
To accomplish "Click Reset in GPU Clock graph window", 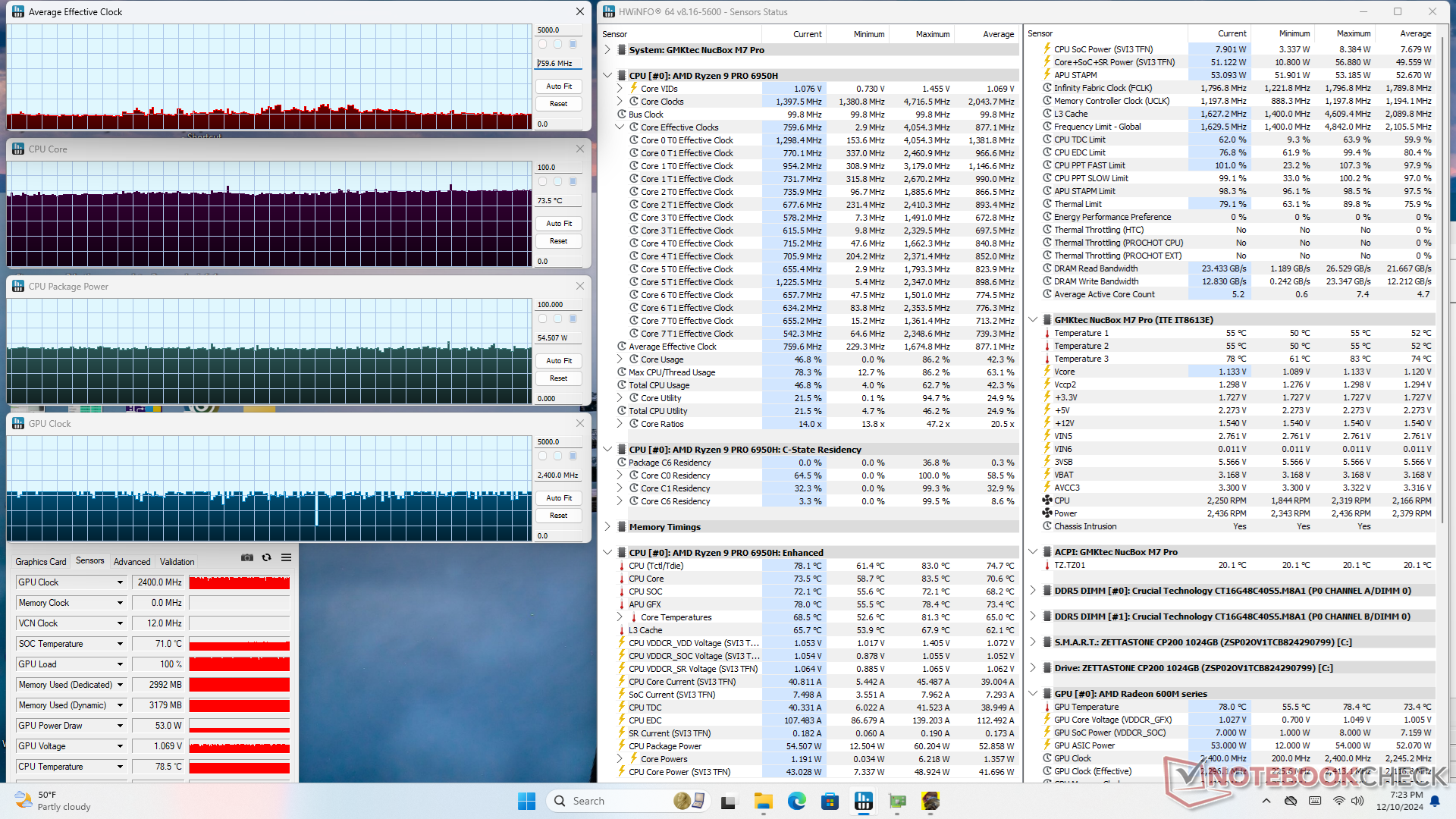I will pyautogui.click(x=559, y=516).
